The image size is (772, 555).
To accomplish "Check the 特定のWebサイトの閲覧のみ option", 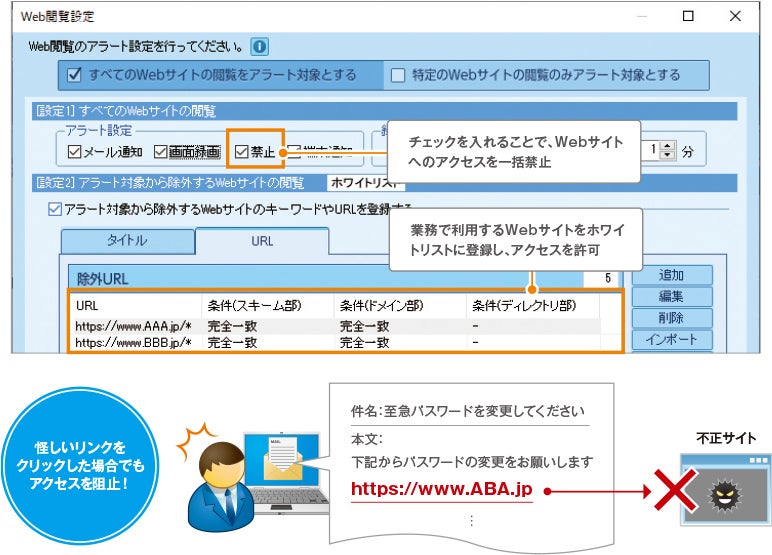I will click(398, 75).
